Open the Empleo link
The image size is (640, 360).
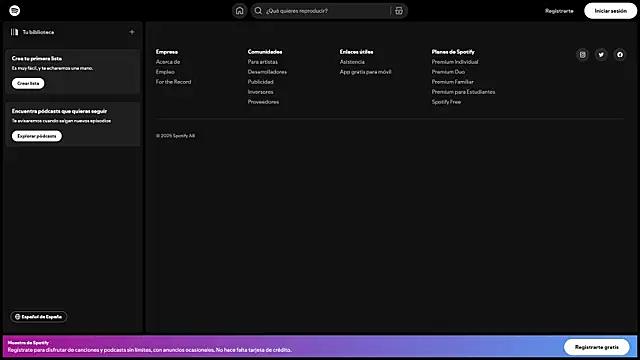[165, 72]
